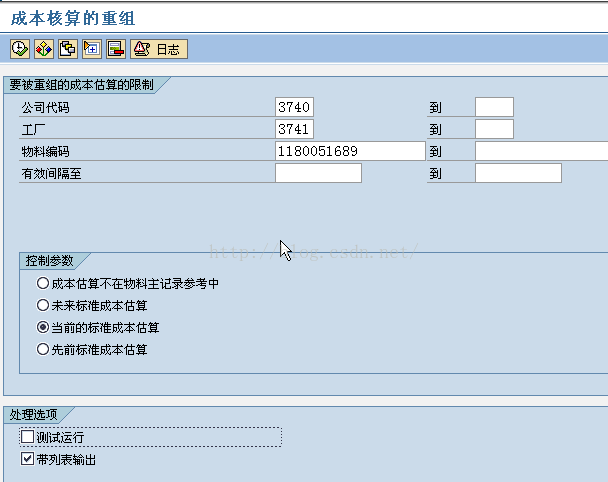Enable the 测试运行 checkbox
Image resolution: width=608 pixels, height=482 pixels.
(x=28, y=437)
